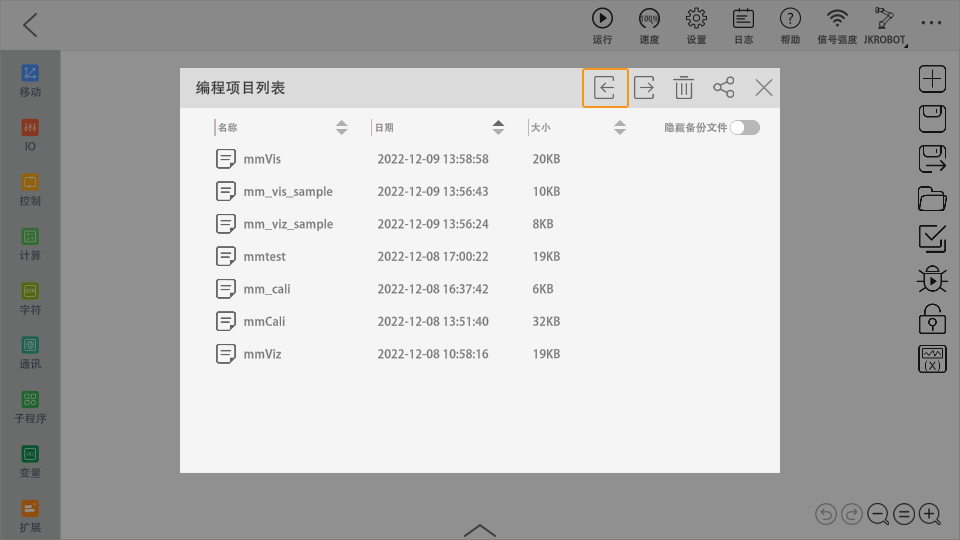Click the save-as icon with arrow
The height and width of the screenshot is (540, 960).
tap(932, 159)
